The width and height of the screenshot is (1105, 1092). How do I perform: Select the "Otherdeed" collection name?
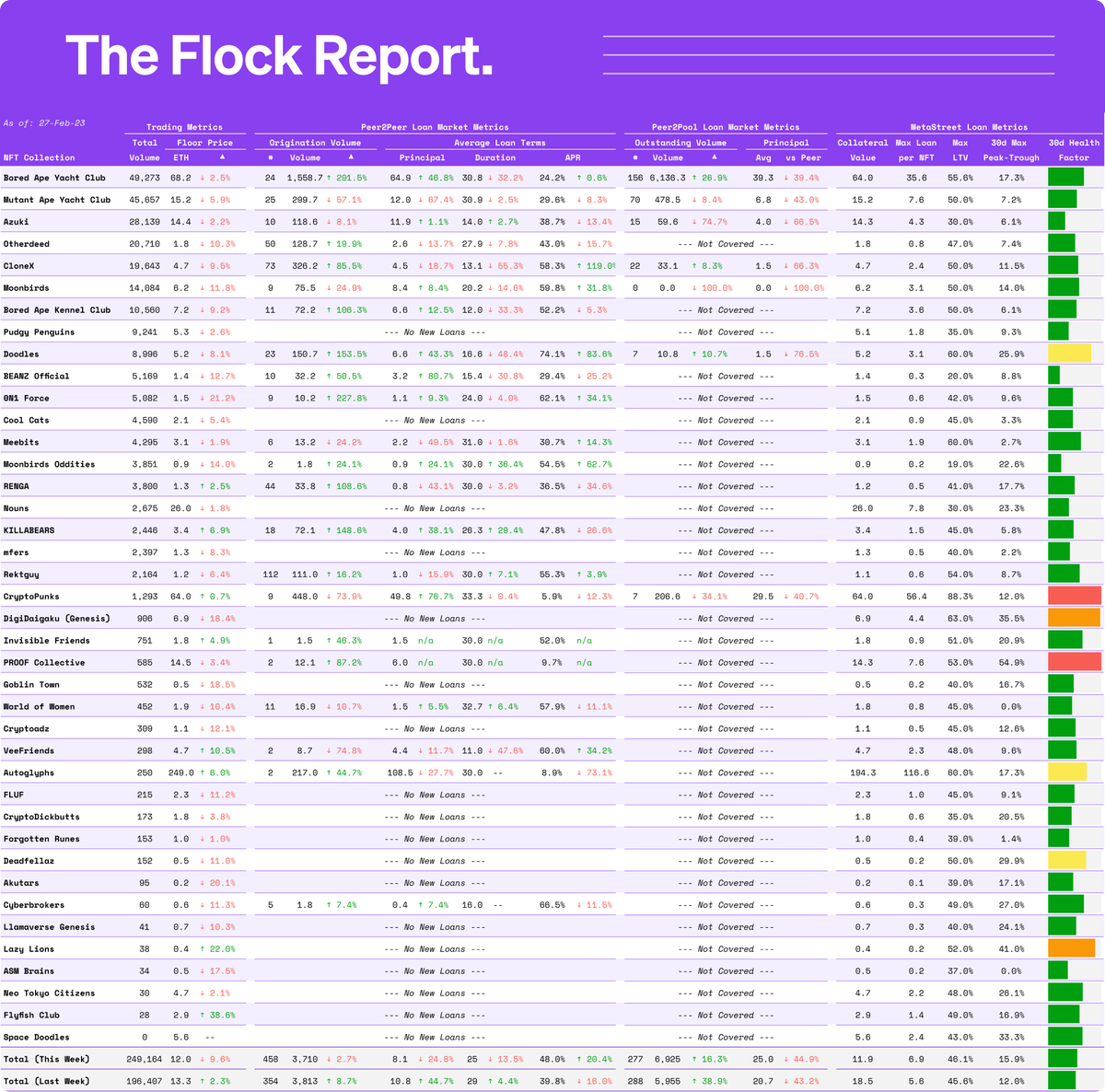tap(27, 244)
